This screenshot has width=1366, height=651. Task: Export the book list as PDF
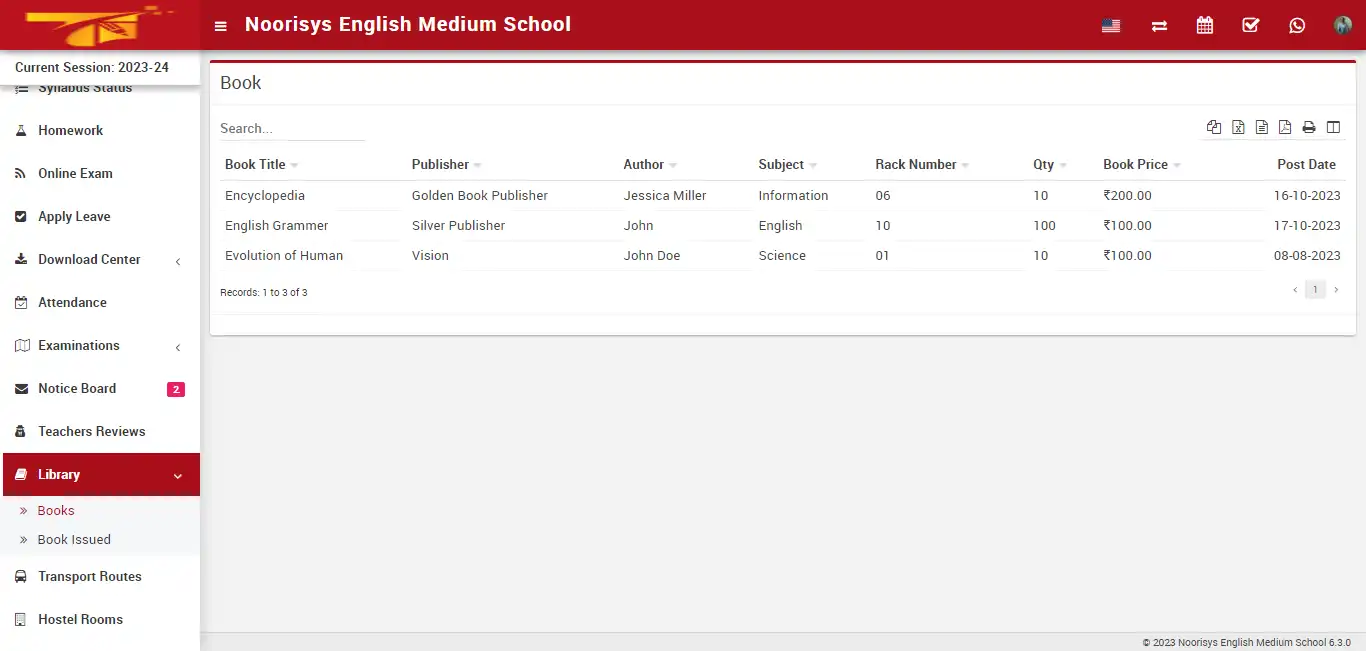[x=1285, y=127]
